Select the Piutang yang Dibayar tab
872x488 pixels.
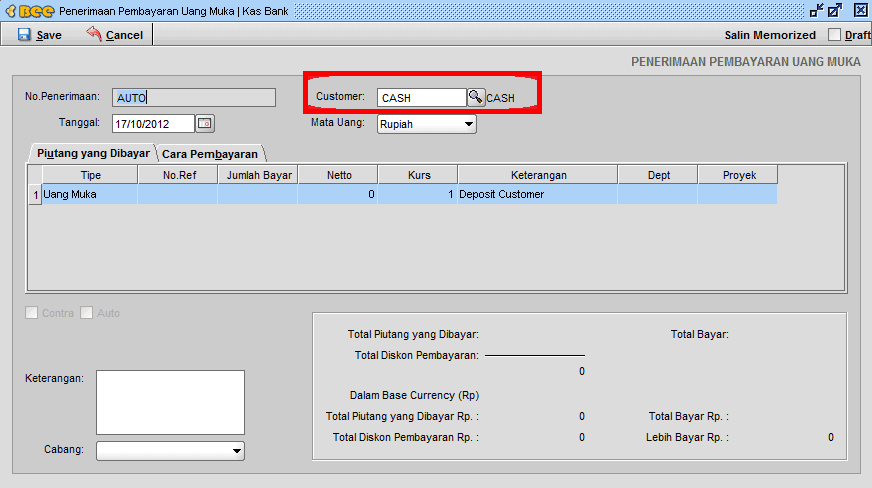[93, 154]
